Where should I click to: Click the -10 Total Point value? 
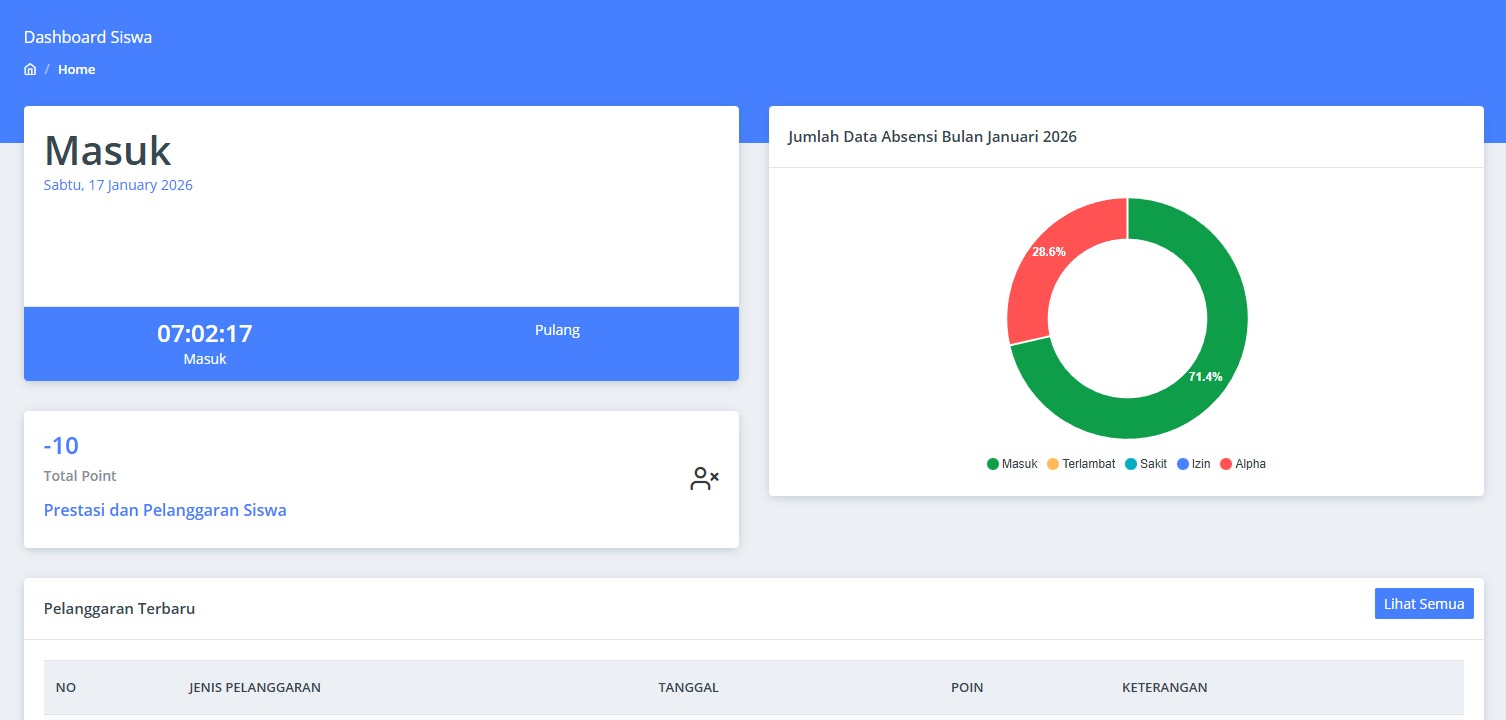click(61, 446)
